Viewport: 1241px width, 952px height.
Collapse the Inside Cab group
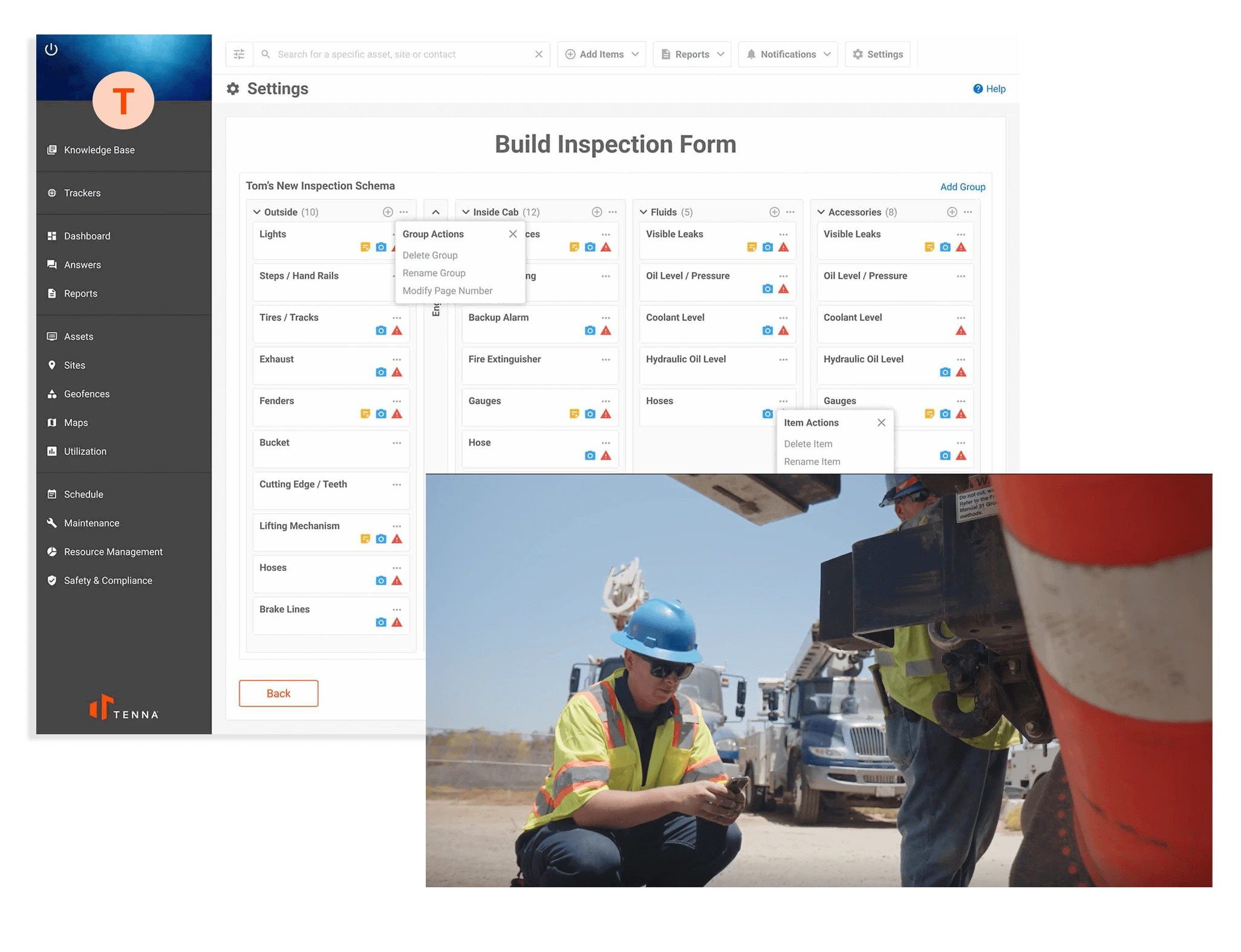tap(466, 212)
